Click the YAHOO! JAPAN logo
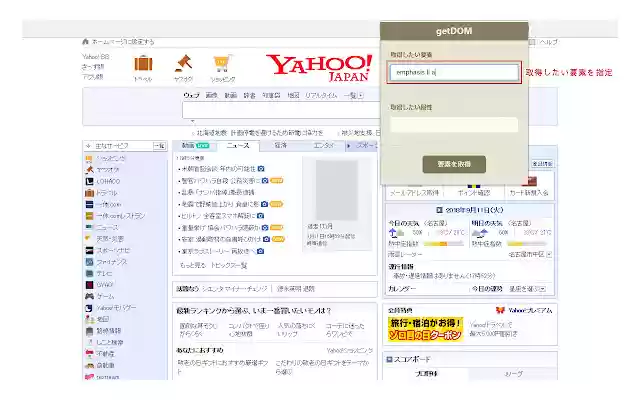 coord(319,67)
